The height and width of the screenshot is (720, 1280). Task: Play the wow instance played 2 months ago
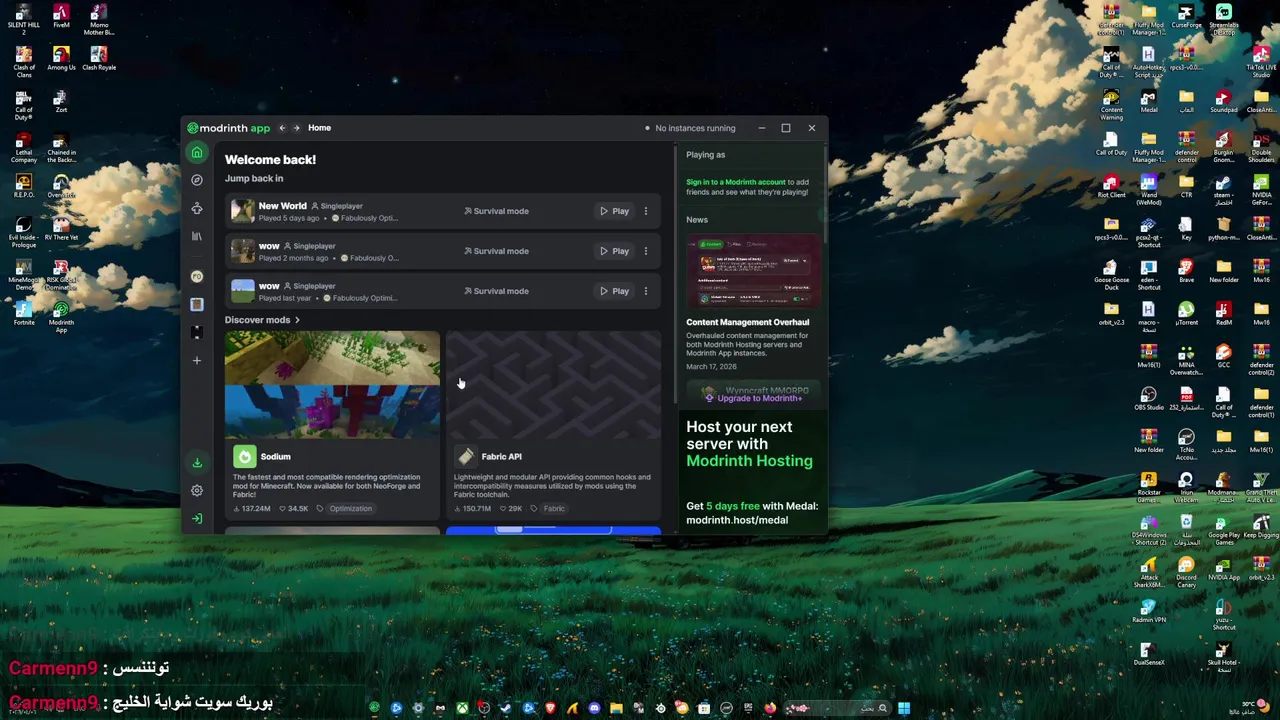[x=614, y=251]
